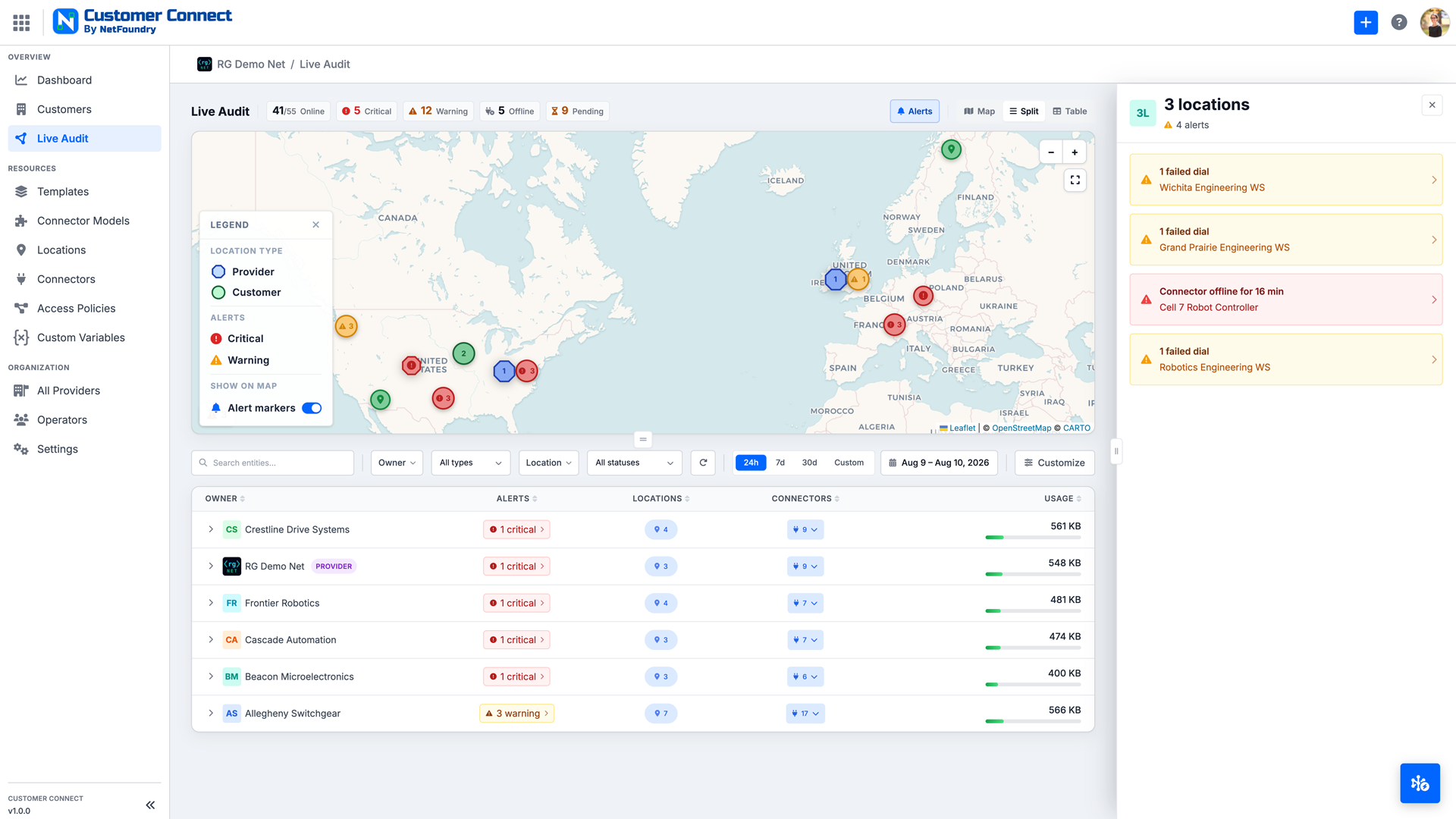
Task: Click the RG Demo Net breadcrumb logo
Action: click(x=204, y=64)
